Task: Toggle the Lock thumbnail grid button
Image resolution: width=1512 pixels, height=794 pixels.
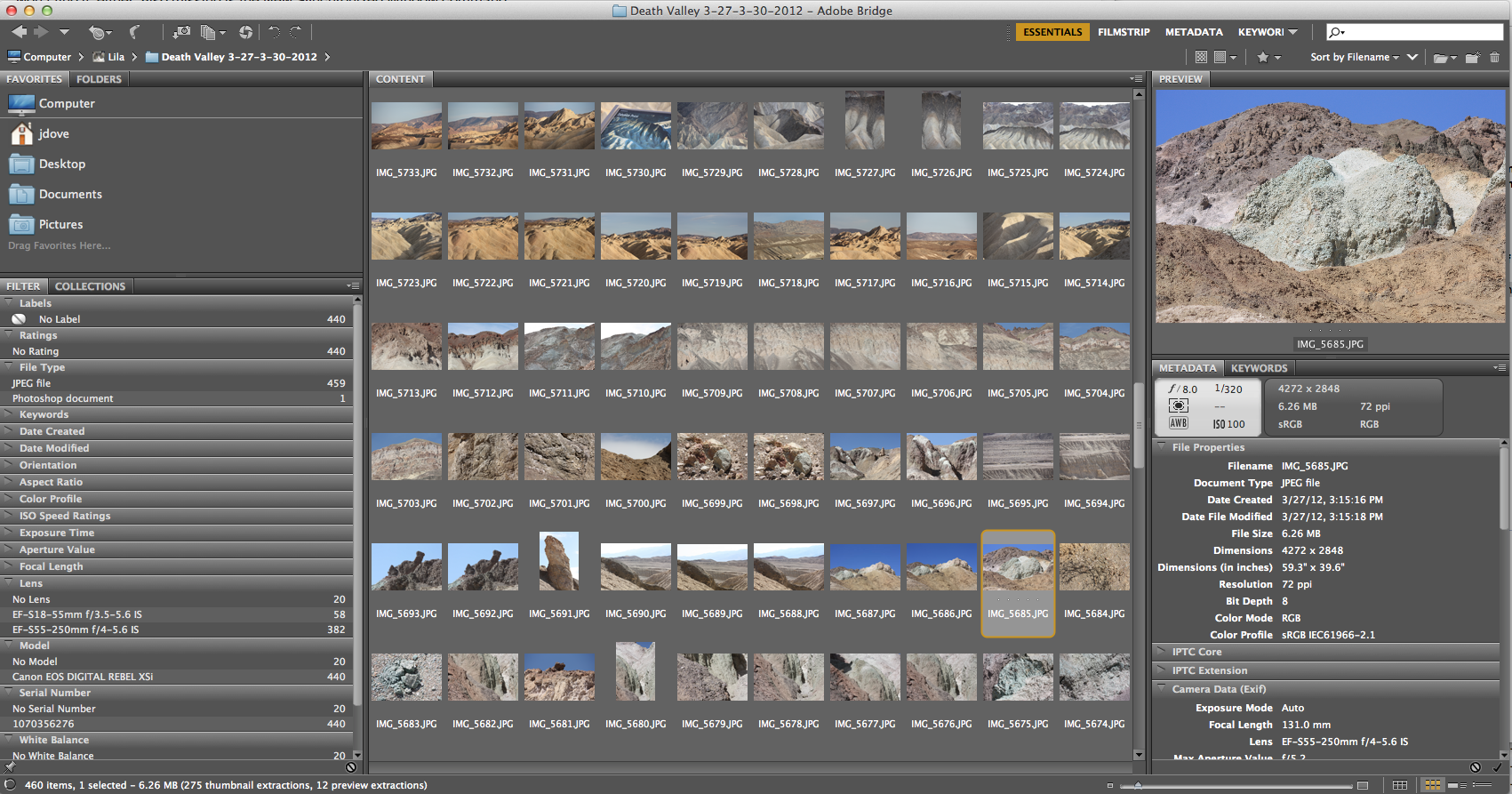Action: (x=1400, y=785)
